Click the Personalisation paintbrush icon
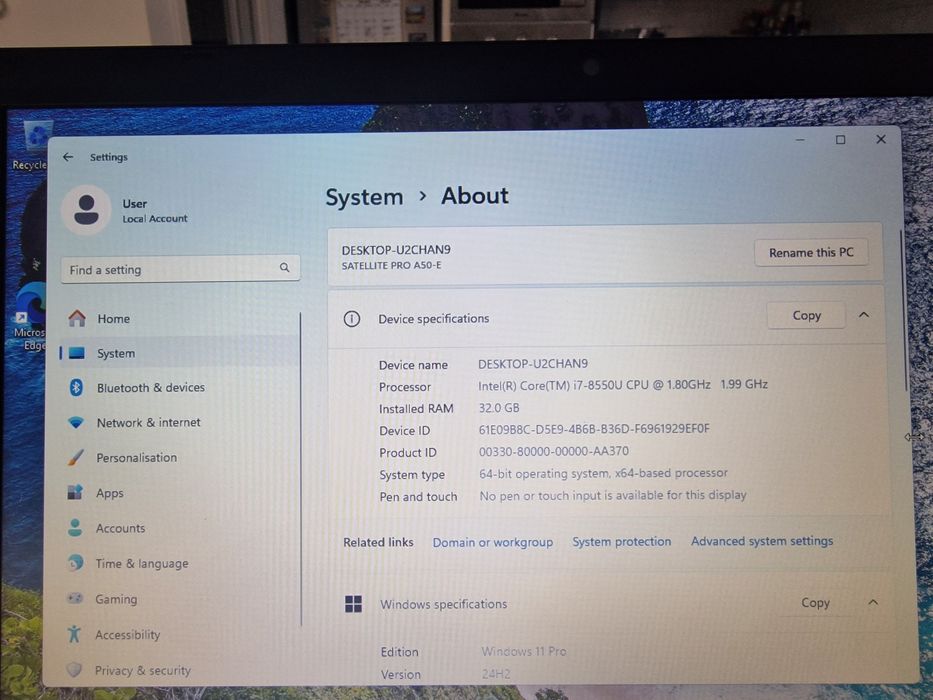The width and height of the screenshot is (933, 700). tap(76, 457)
